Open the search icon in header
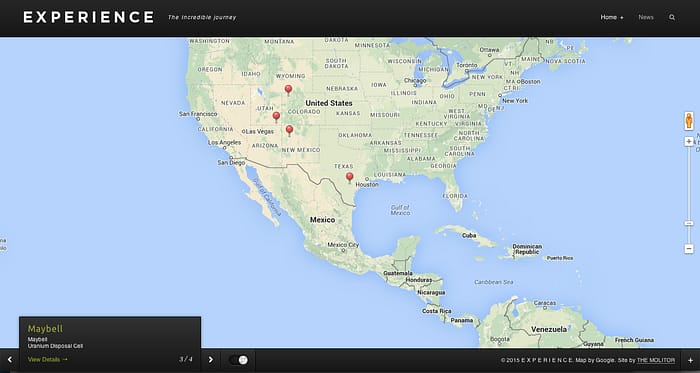Image resolution: width=700 pixels, height=373 pixels. tap(672, 17)
